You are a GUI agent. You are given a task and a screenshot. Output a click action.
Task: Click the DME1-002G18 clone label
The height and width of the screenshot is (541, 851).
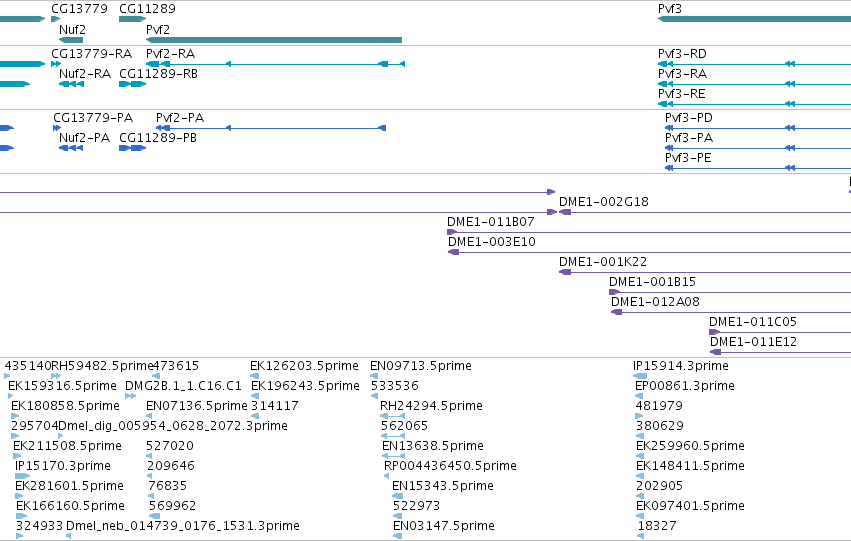(604, 202)
